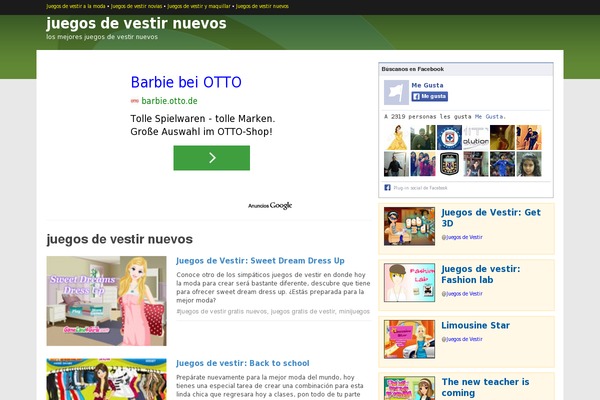Click @Juegos de Vestir under Get 3D

coord(462,237)
